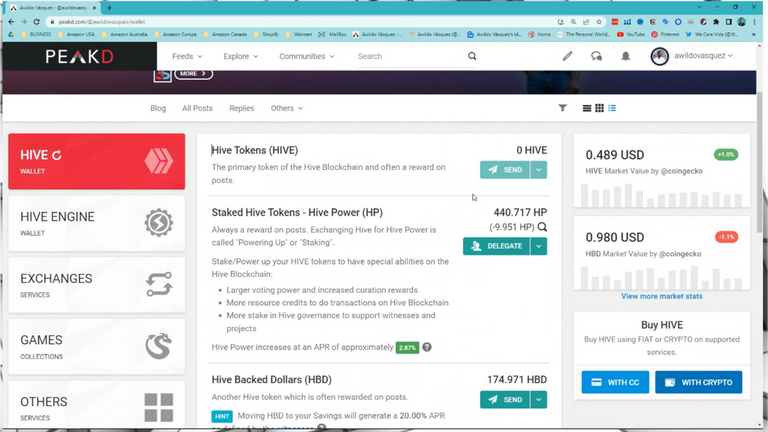768x432 pixels.
Task: Open View more market stats link
Action: pyautogui.click(x=662, y=296)
